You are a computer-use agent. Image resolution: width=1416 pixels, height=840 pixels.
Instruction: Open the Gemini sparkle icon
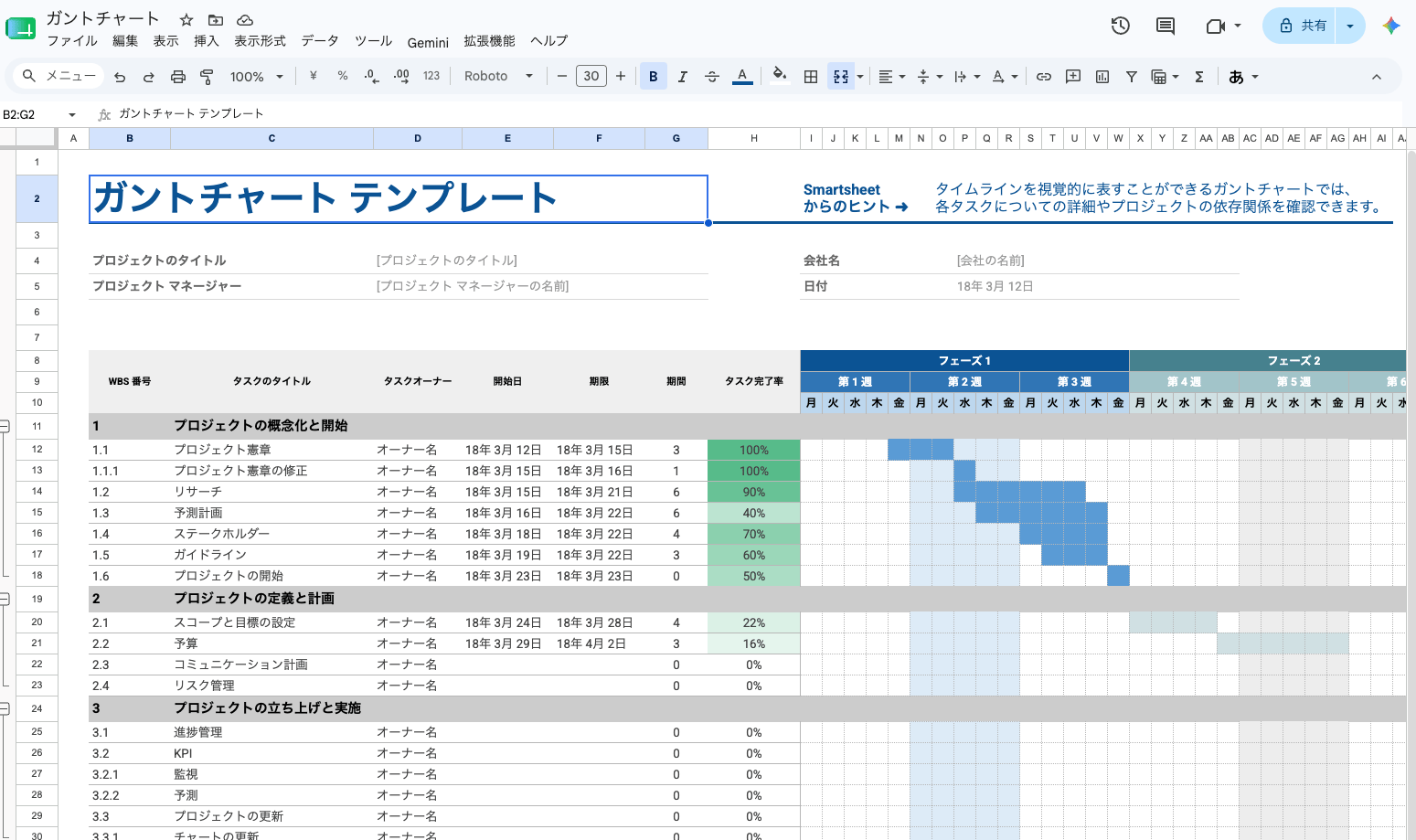[x=1391, y=26]
